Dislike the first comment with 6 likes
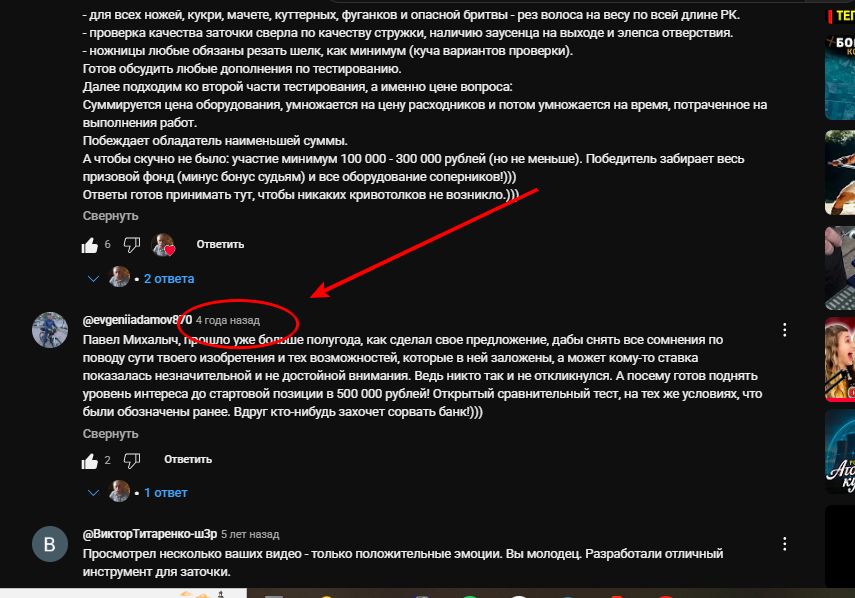The height and width of the screenshot is (598, 855). tap(131, 245)
